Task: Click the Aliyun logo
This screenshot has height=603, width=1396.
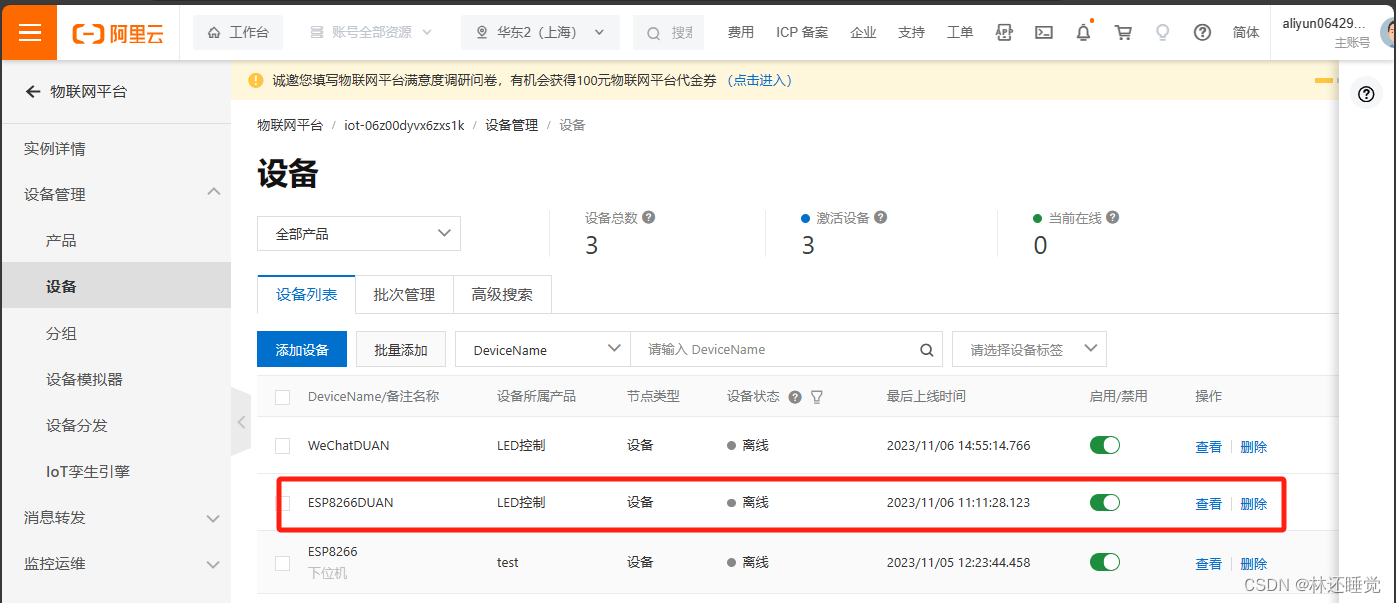Action: pyautogui.click(x=116, y=33)
